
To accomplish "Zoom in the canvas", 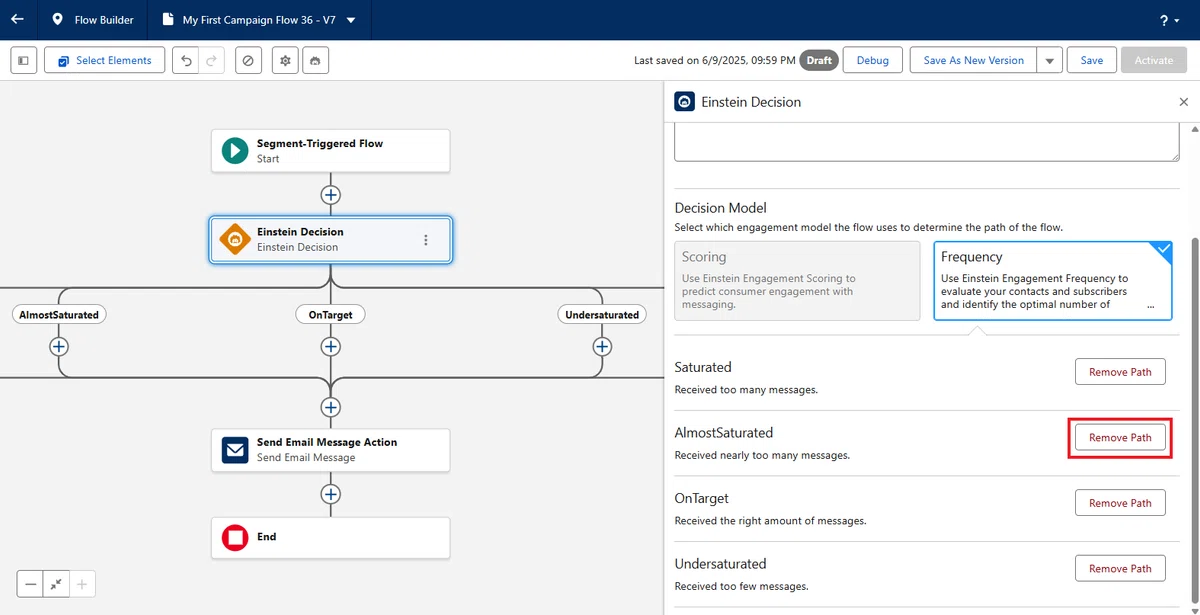I will (83, 584).
